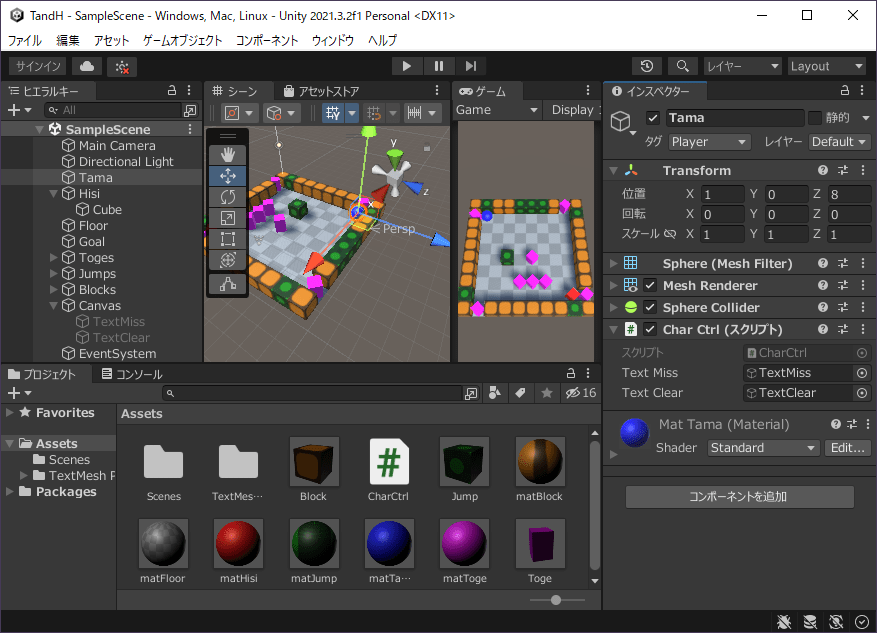Select the CharCtrl script asset
877x633 pixels.
(x=389, y=470)
